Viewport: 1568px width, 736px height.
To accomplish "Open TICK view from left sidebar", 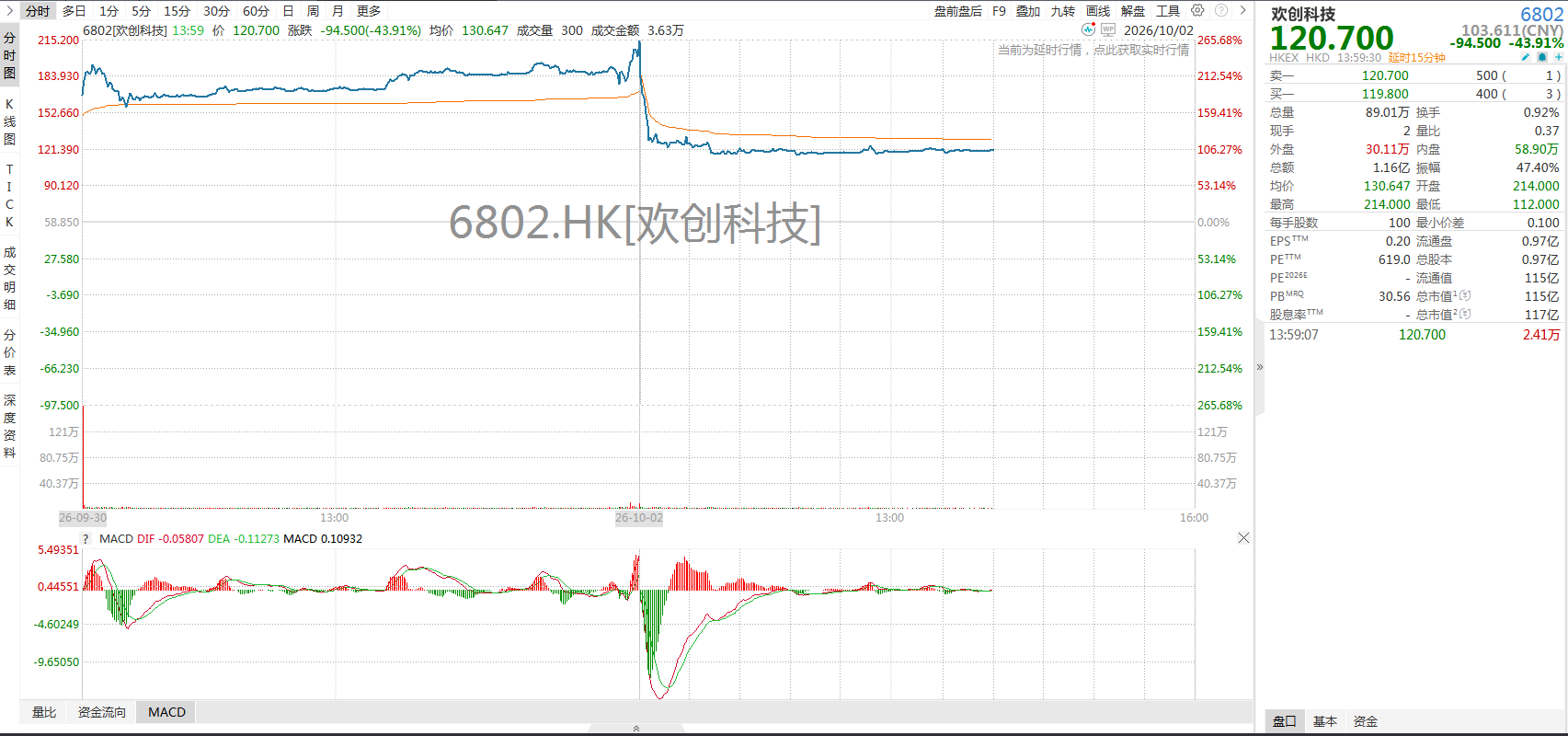I will tap(9, 195).
